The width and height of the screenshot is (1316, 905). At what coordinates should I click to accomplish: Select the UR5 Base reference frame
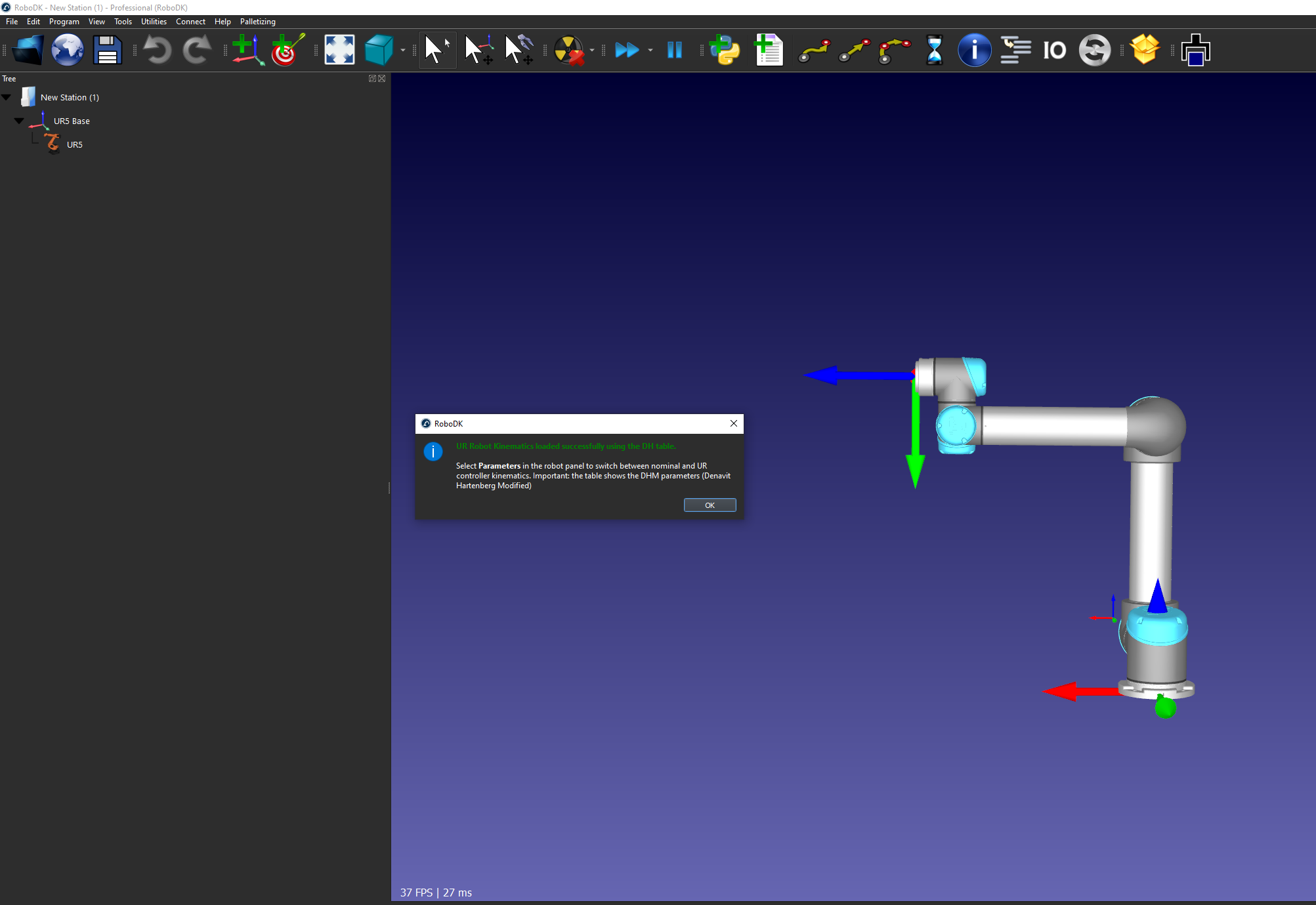click(72, 121)
